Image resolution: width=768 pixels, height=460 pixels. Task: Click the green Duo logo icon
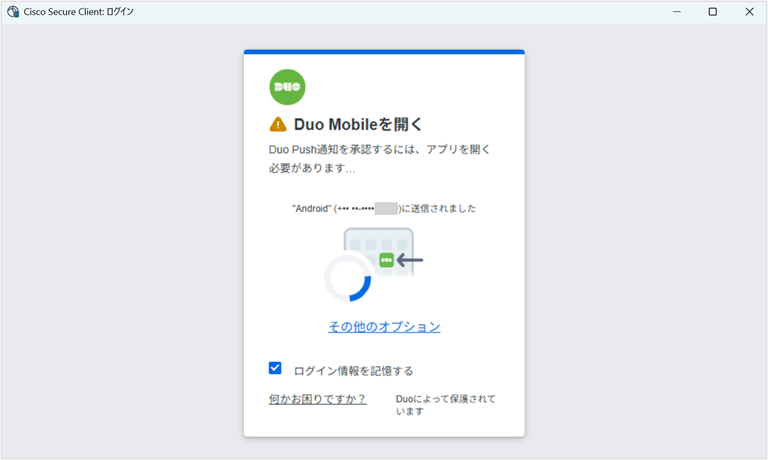pyautogui.click(x=288, y=87)
